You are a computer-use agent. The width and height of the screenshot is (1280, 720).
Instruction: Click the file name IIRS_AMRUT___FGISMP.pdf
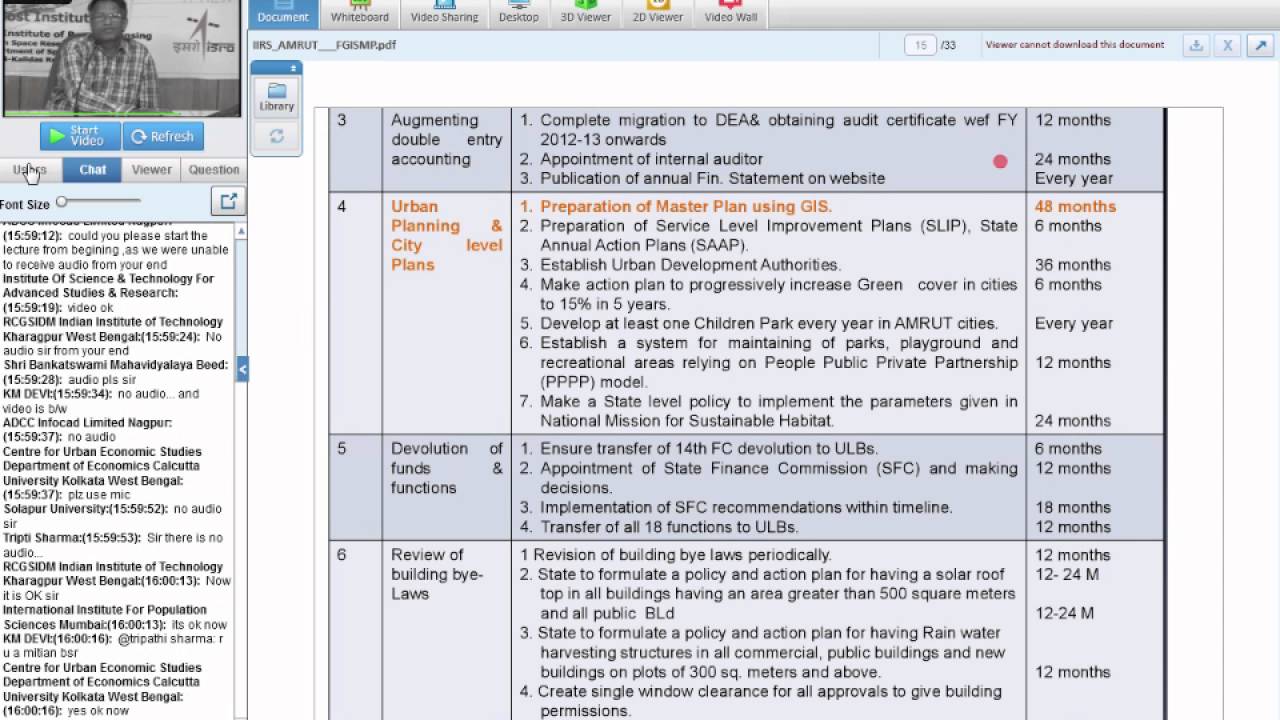pyautogui.click(x=324, y=45)
